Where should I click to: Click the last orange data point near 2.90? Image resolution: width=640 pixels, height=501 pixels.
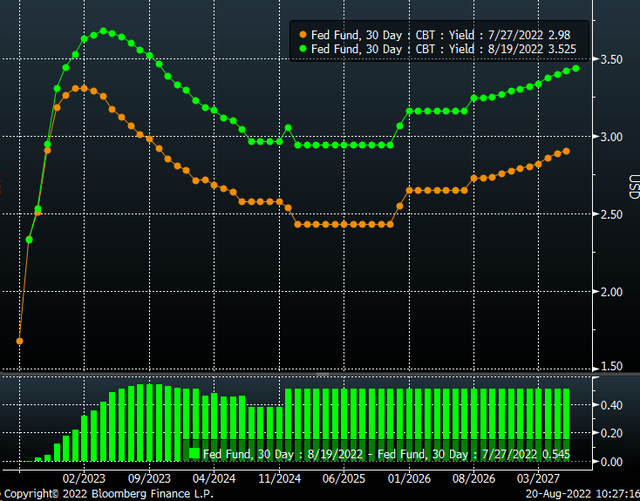click(x=566, y=151)
